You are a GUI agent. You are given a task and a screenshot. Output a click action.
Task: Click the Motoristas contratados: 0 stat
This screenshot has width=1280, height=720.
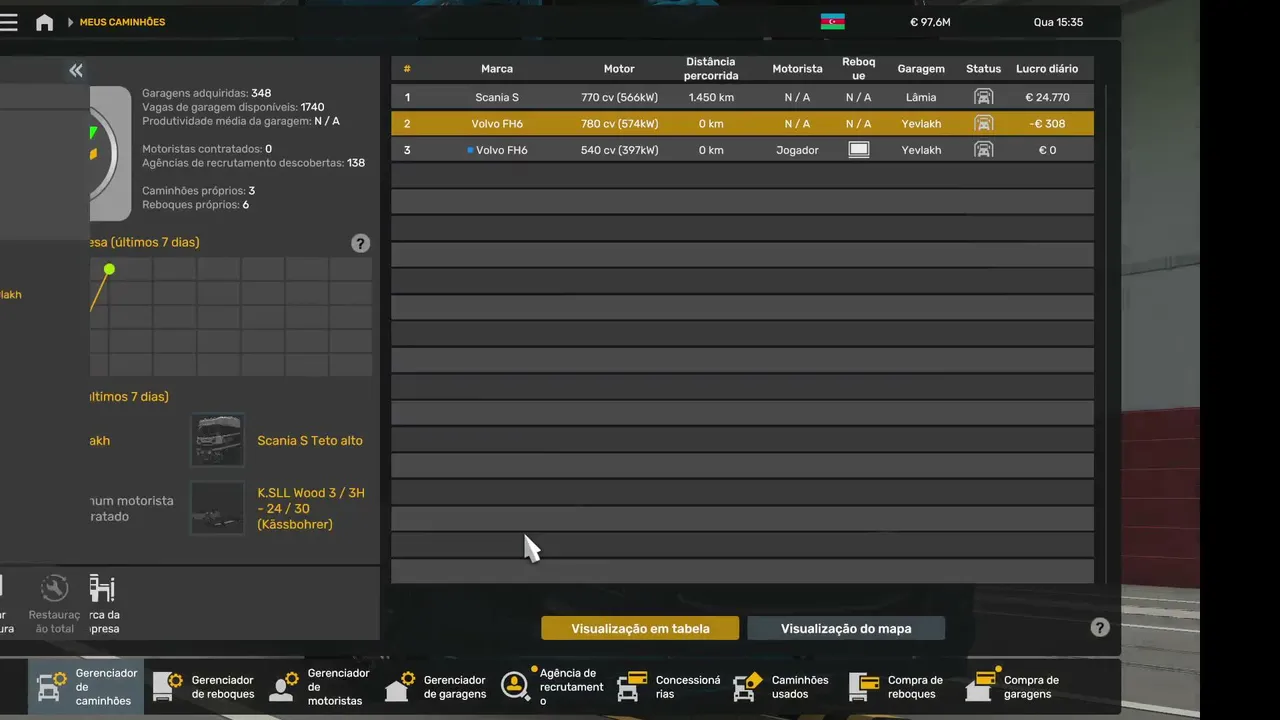pos(207,149)
